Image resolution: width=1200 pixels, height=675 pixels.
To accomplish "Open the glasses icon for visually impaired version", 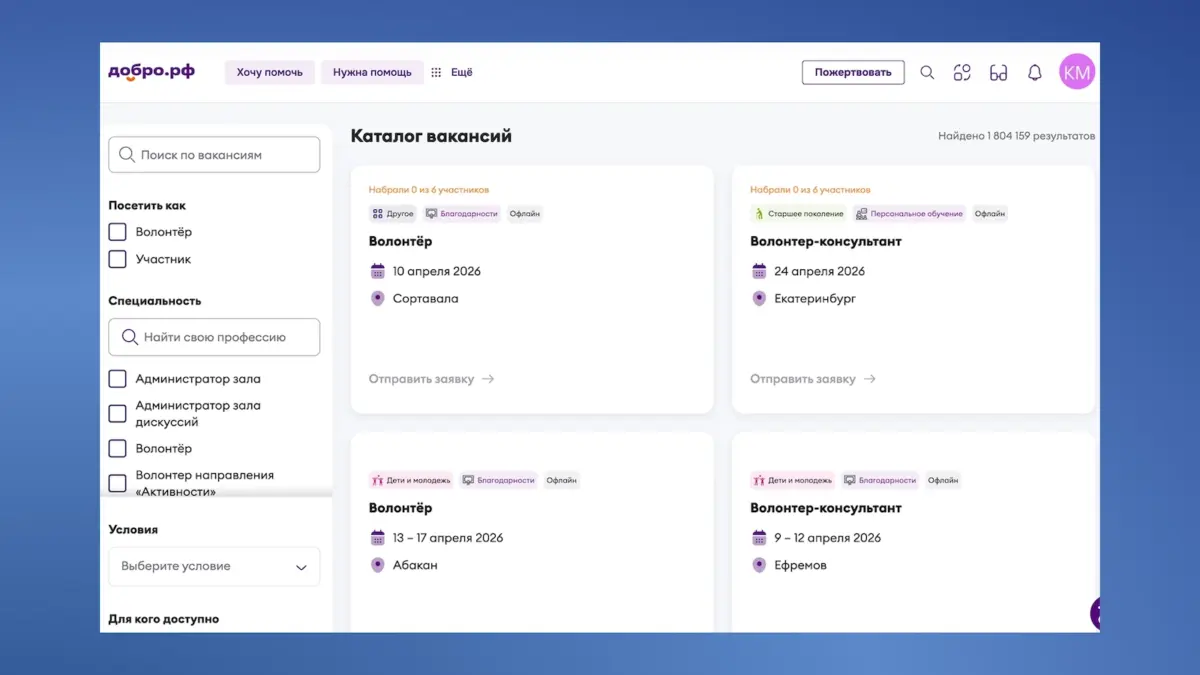I will 998,72.
